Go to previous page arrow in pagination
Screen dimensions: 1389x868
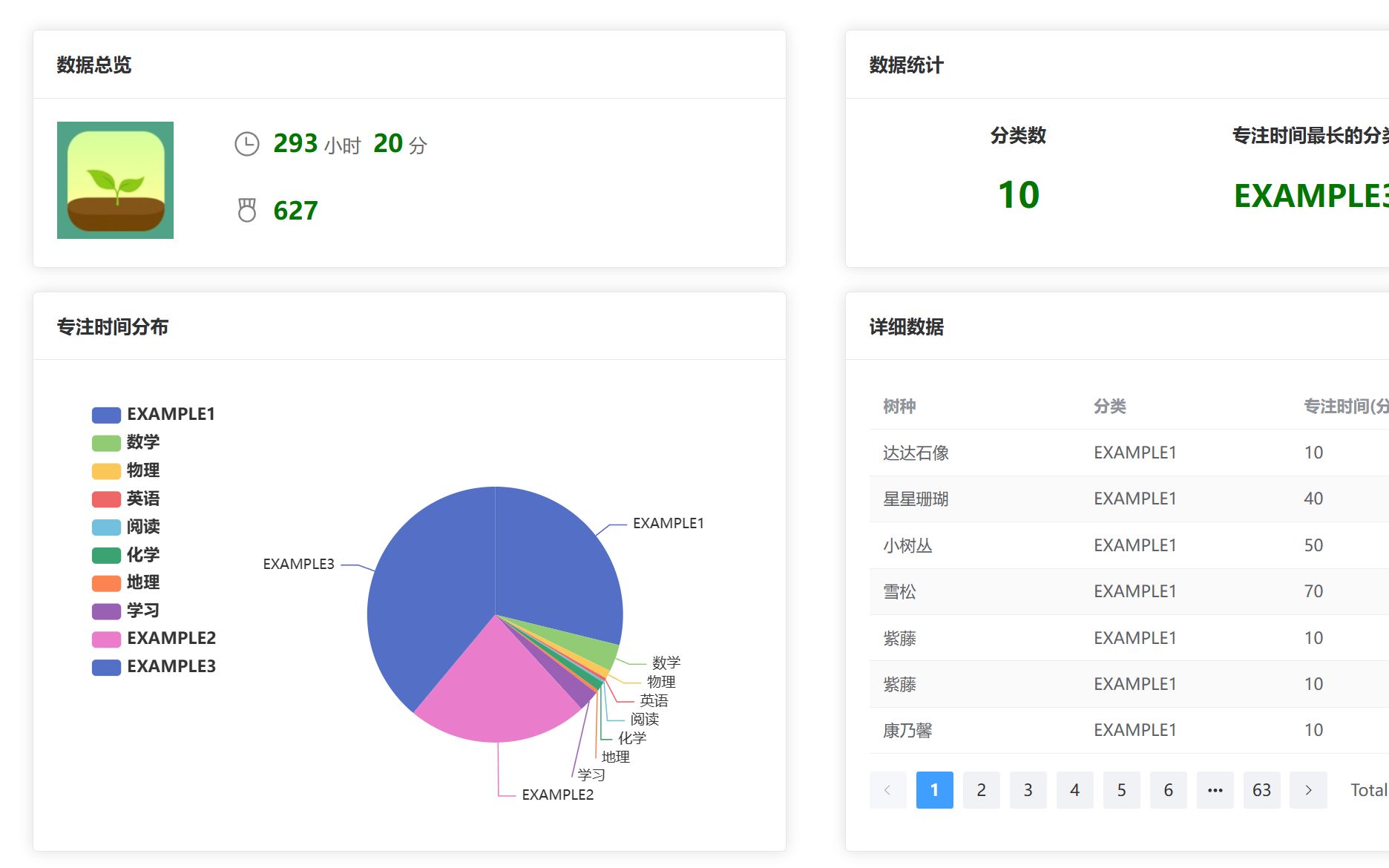click(887, 790)
